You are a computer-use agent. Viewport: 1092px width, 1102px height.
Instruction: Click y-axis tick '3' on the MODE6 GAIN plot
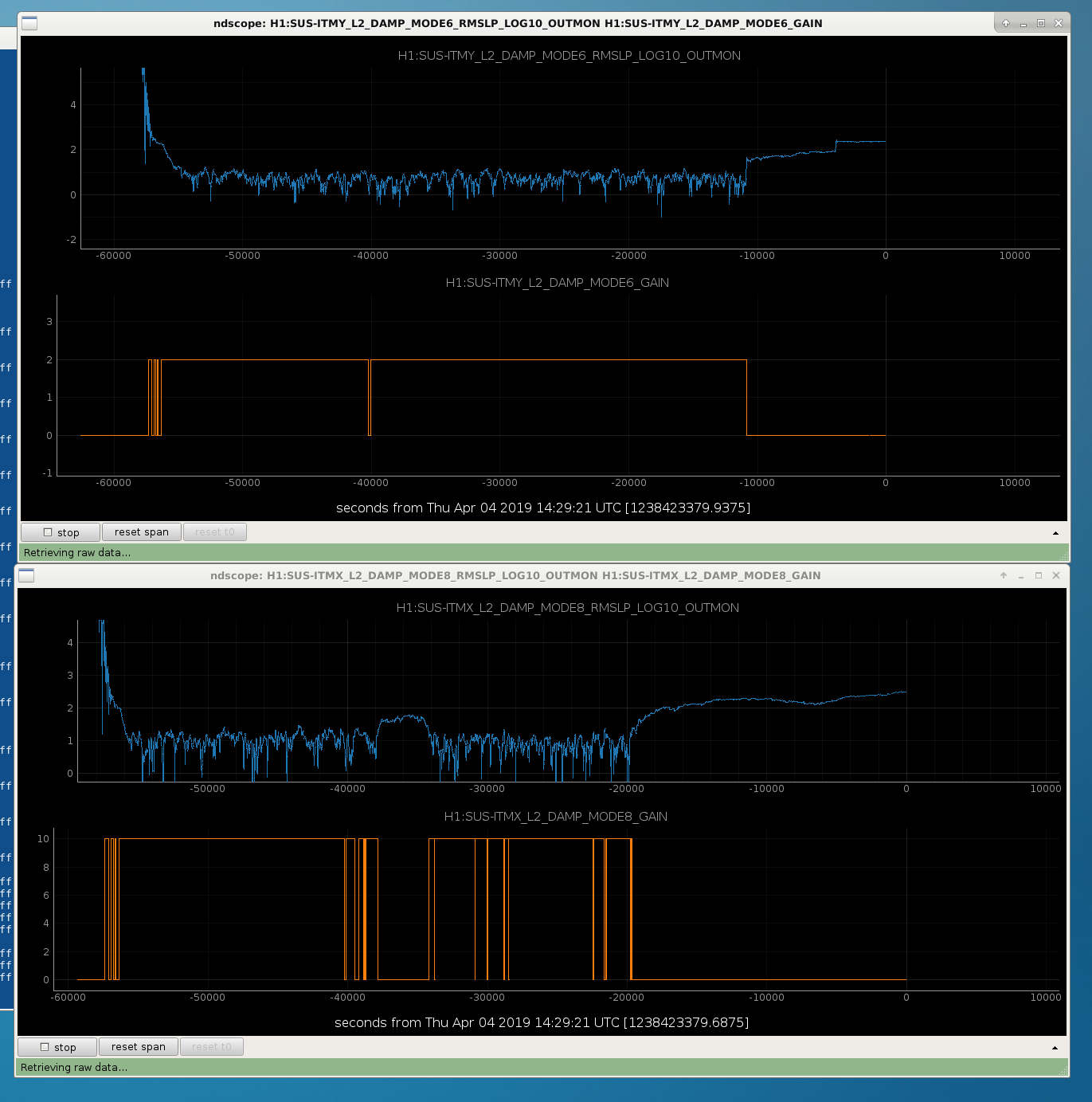click(x=49, y=322)
